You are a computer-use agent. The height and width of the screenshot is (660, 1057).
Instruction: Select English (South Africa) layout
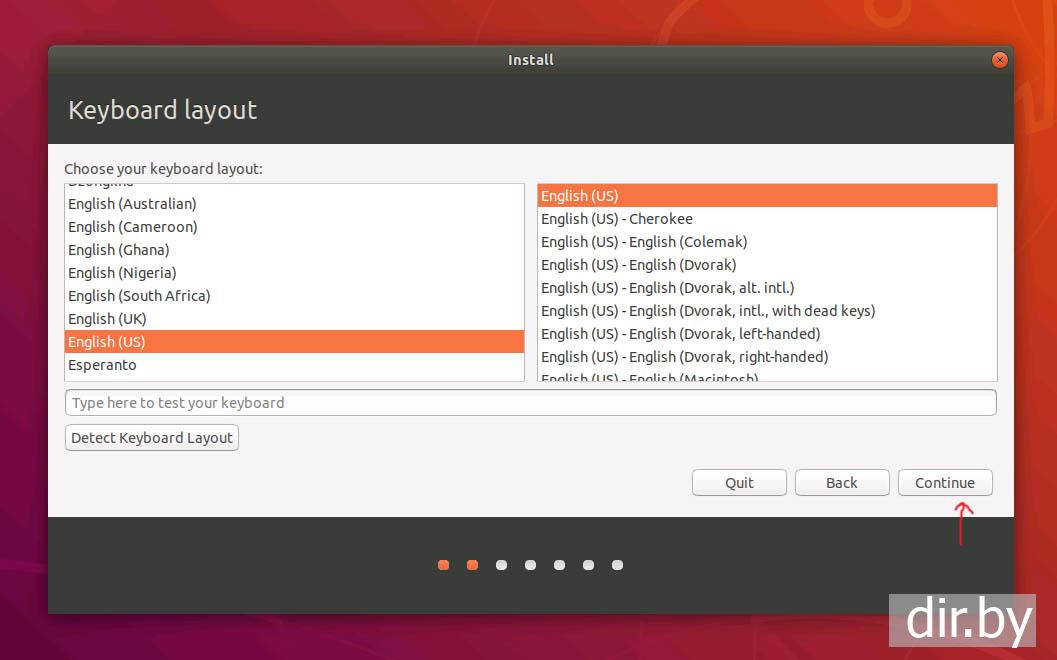pos(295,295)
